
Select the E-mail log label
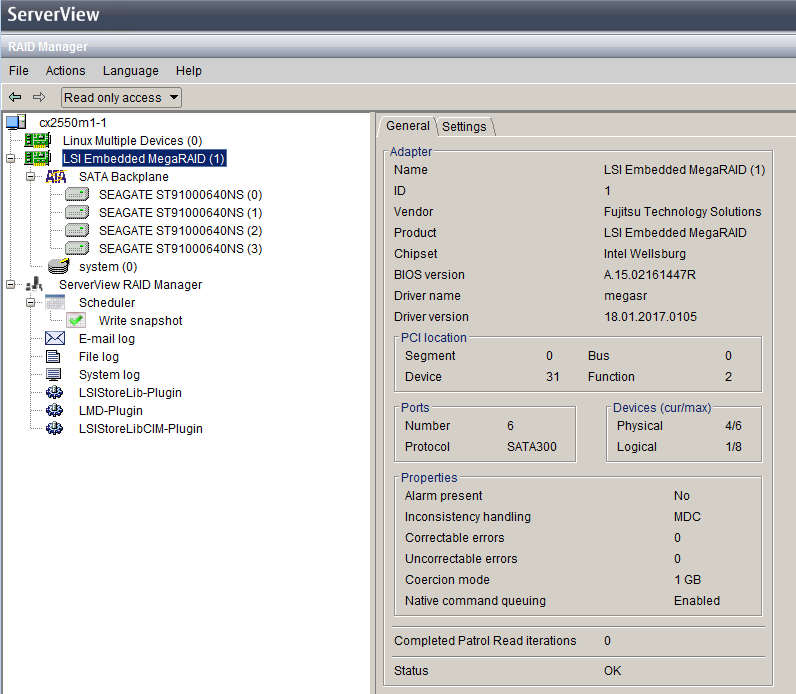pos(107,339)
